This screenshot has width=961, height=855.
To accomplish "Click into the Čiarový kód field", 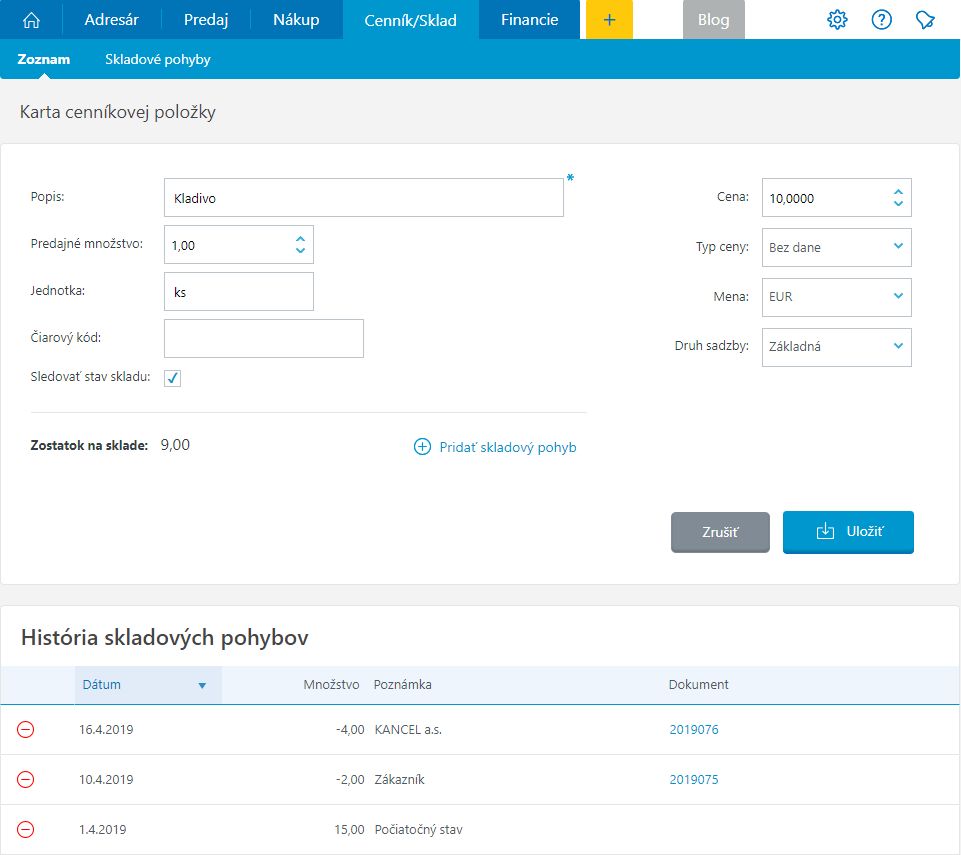I will click(264, 339).
